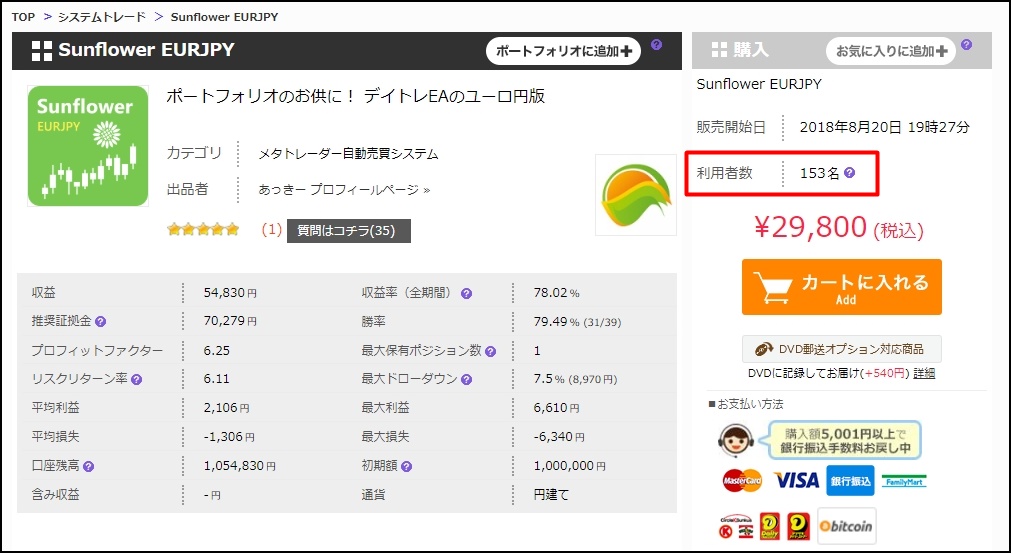The width and height of the screenshot is (1011, 553).
Task: Click the 最大利益 value 6,610円
Action: click(556, 408)
